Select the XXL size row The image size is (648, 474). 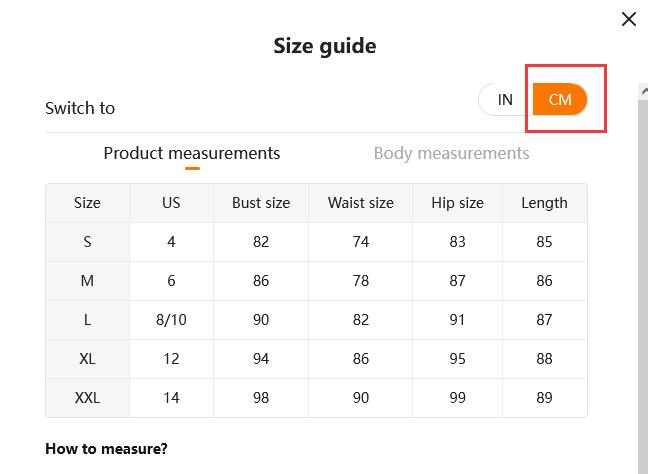[x=88, y=398]
